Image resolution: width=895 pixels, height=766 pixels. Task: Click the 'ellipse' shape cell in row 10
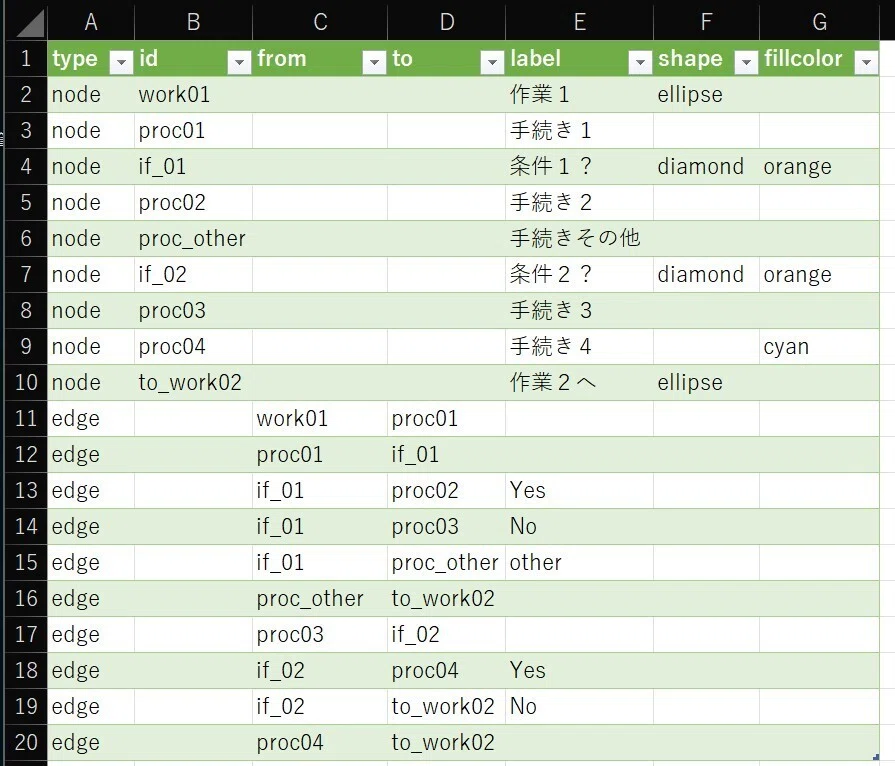pos(706,382)
